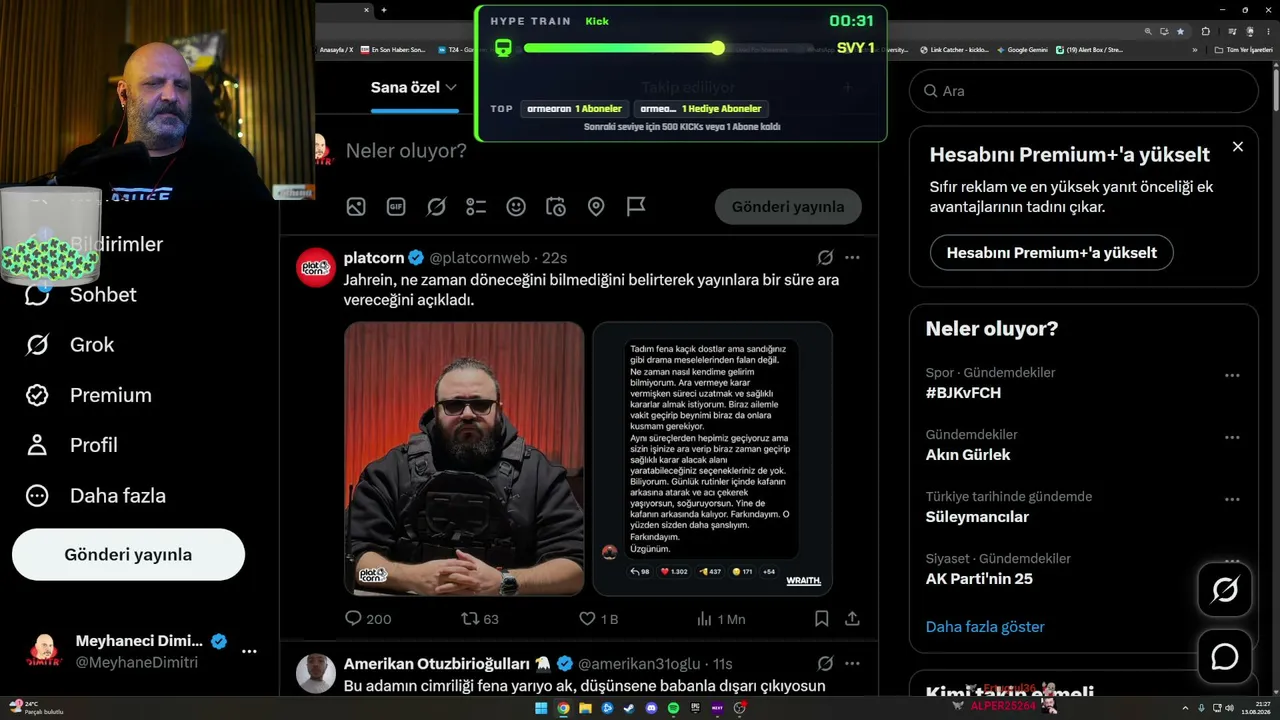Schedule the post with calendar icon
Image resolution: width=1280 pixels, height=720 pixels.
556,207
